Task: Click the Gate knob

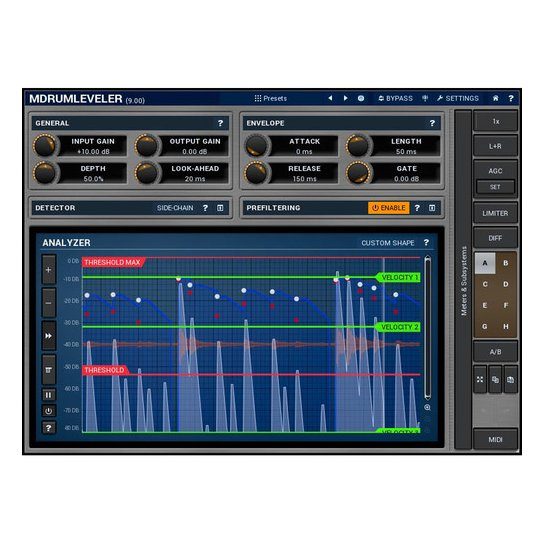Action: pyautogui.click(x=358, y=173)
